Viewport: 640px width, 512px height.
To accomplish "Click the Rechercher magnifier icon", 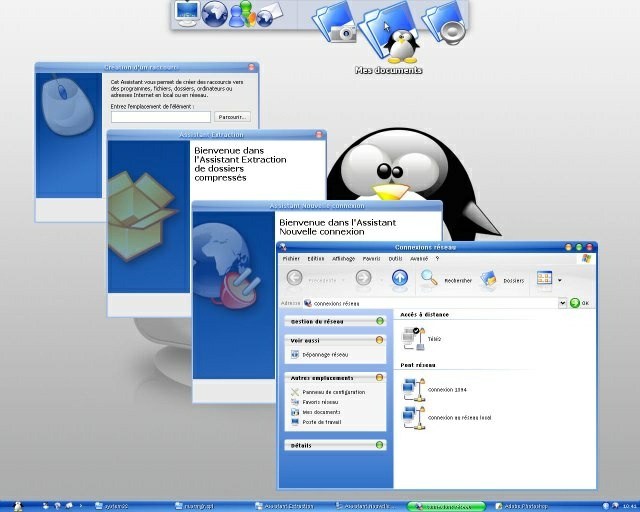I will [429, 278].
